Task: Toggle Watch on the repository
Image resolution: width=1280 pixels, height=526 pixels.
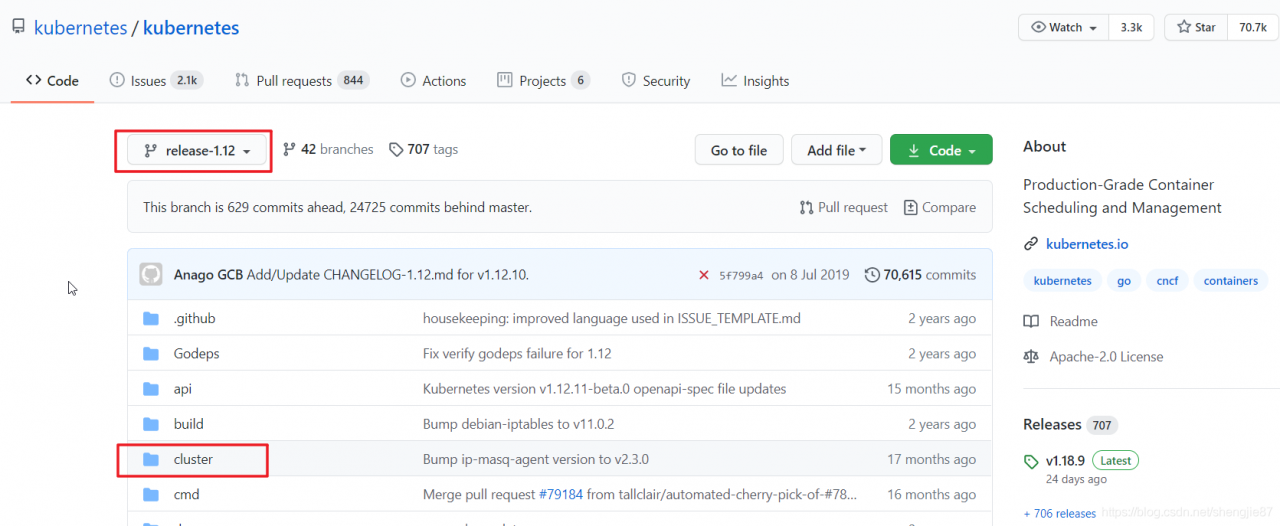Action: (x=1063, y=27)
